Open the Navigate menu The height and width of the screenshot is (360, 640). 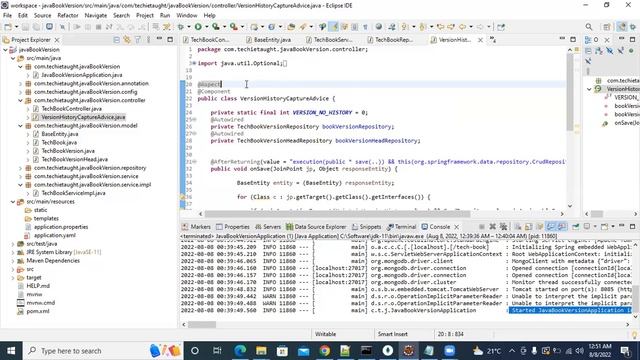[96, 16]
